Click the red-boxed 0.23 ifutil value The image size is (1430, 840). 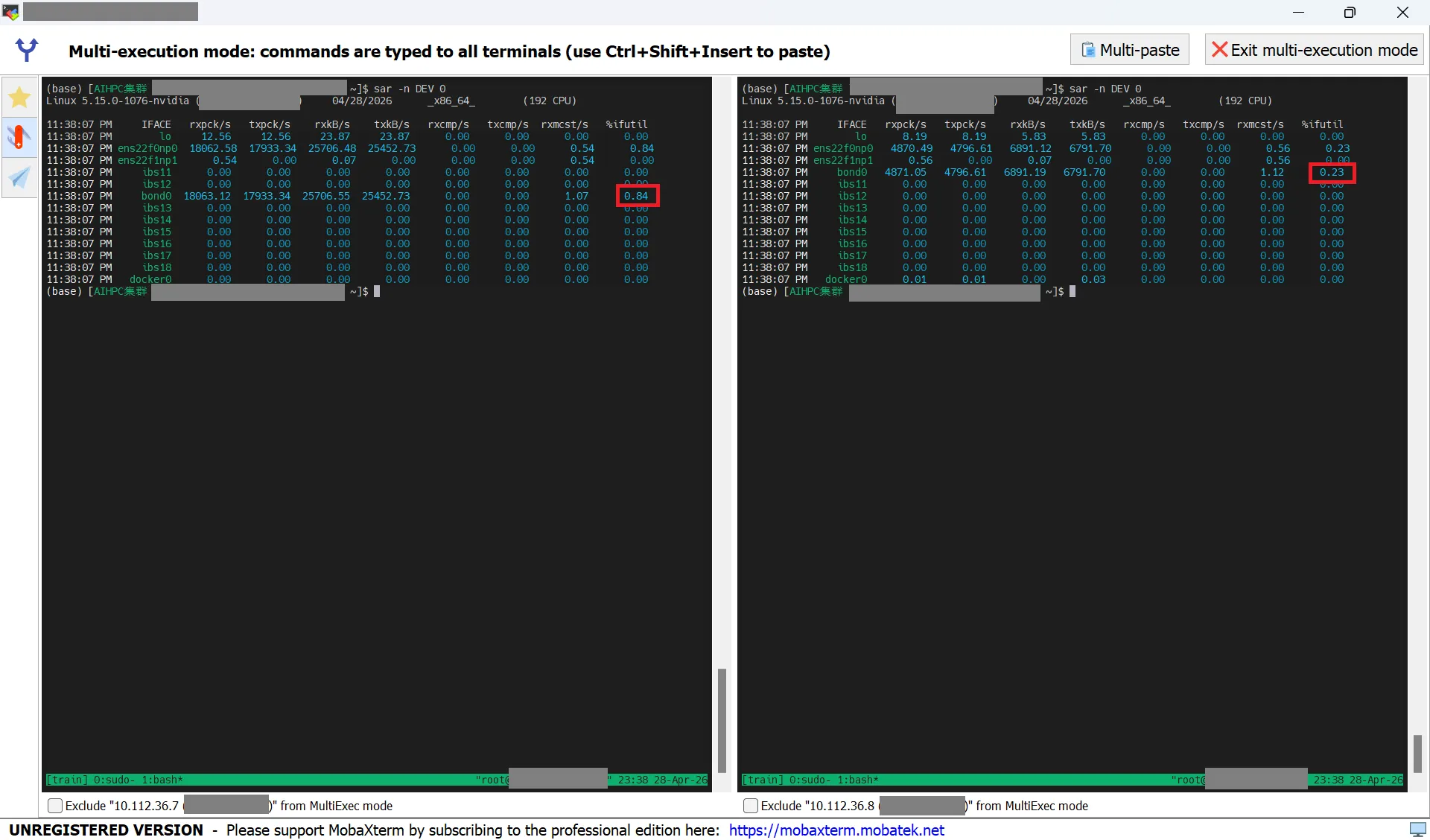pyautogui.click(x=1332, y=173)
